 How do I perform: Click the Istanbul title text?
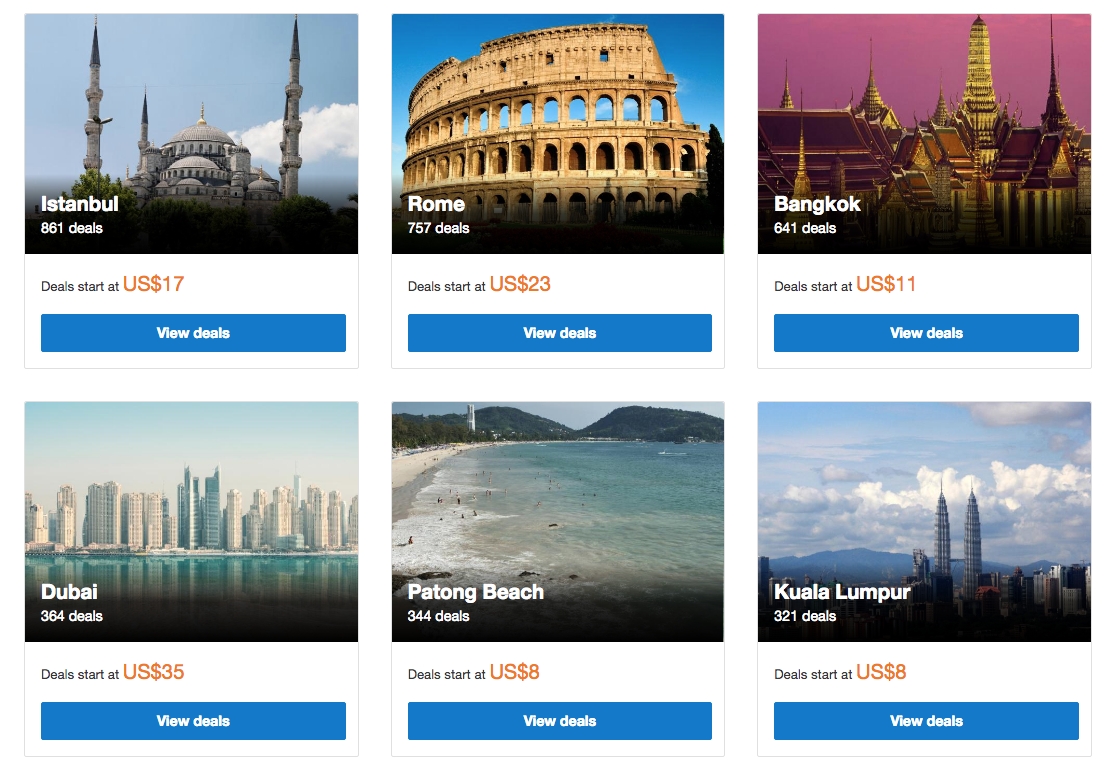[x=79, y=204]
